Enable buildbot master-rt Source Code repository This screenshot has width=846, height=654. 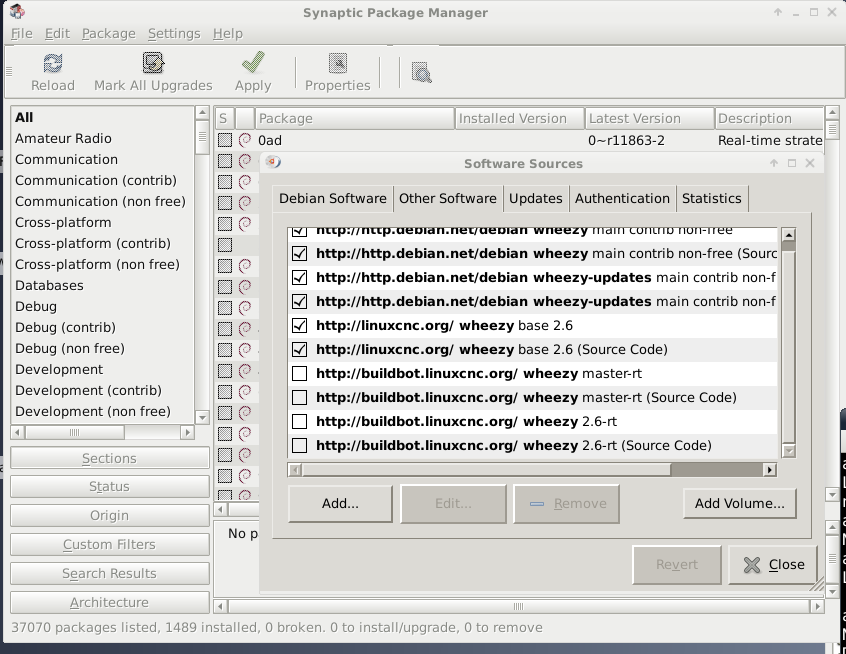click(299, 397)
